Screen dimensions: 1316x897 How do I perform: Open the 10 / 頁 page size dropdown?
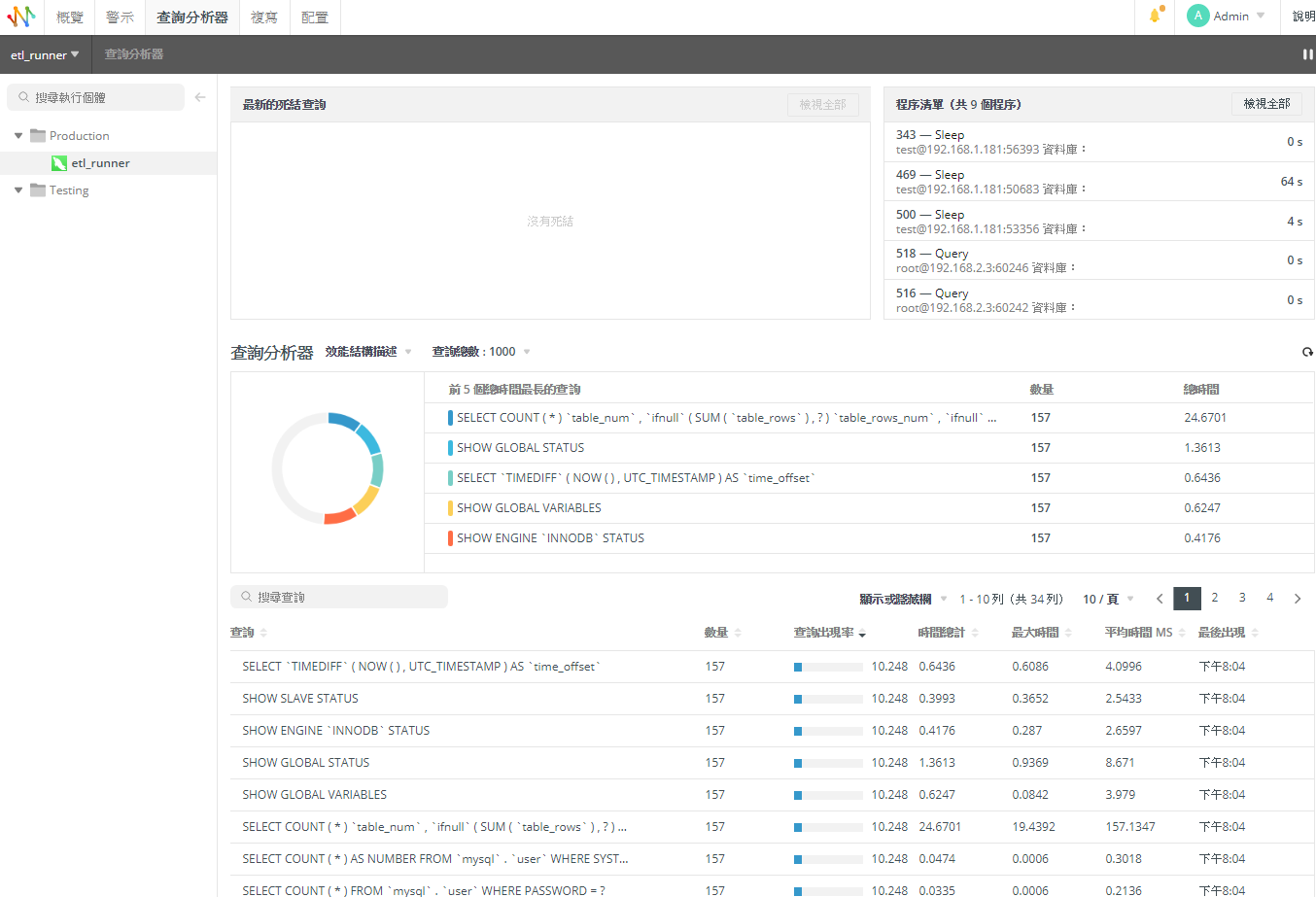click(x=1108, y=599)
